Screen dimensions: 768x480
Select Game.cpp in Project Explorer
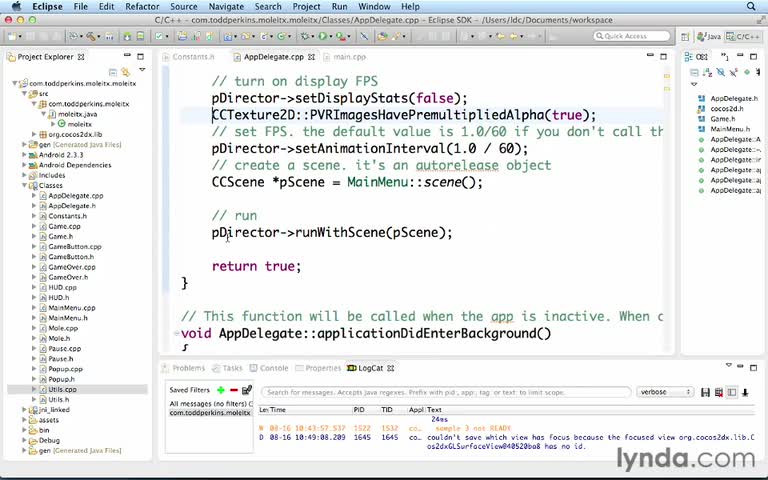click(x=64, y=226)
